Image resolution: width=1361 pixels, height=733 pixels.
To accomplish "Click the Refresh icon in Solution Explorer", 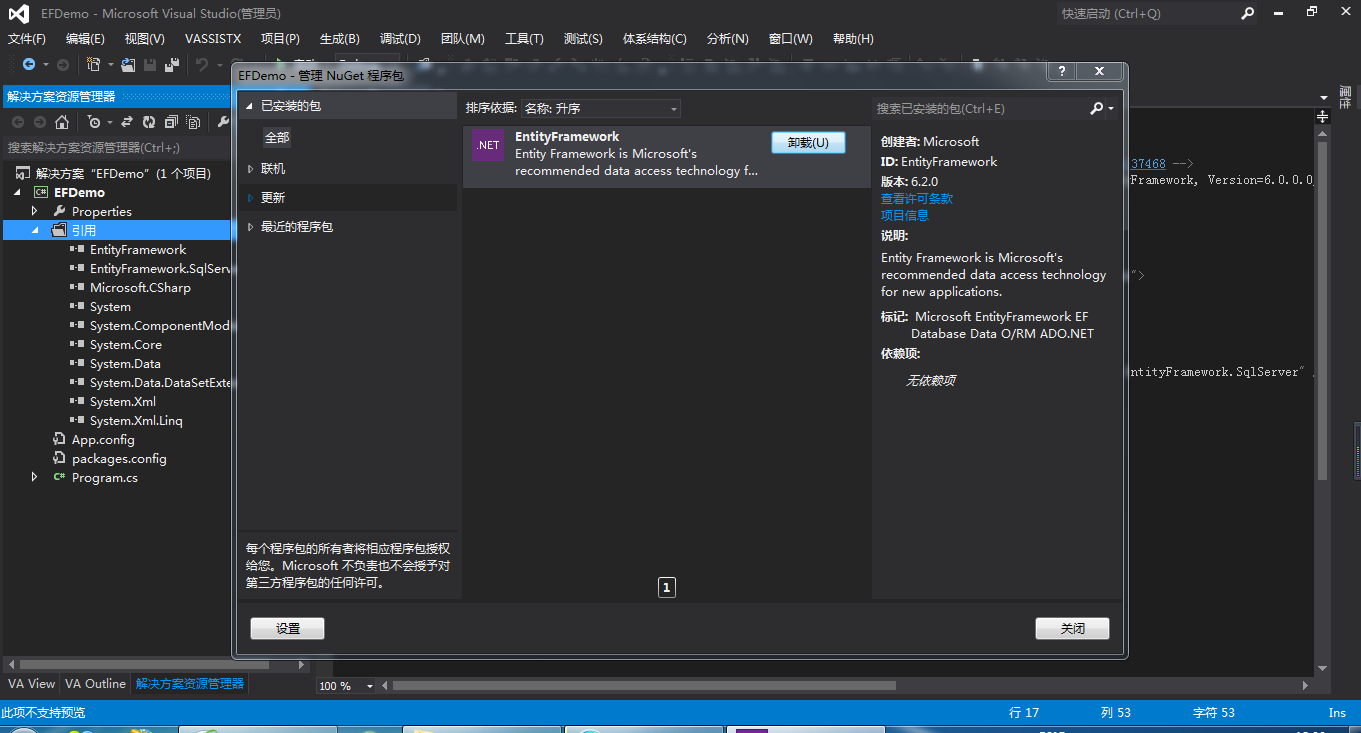I will click(x=149, y=122).
